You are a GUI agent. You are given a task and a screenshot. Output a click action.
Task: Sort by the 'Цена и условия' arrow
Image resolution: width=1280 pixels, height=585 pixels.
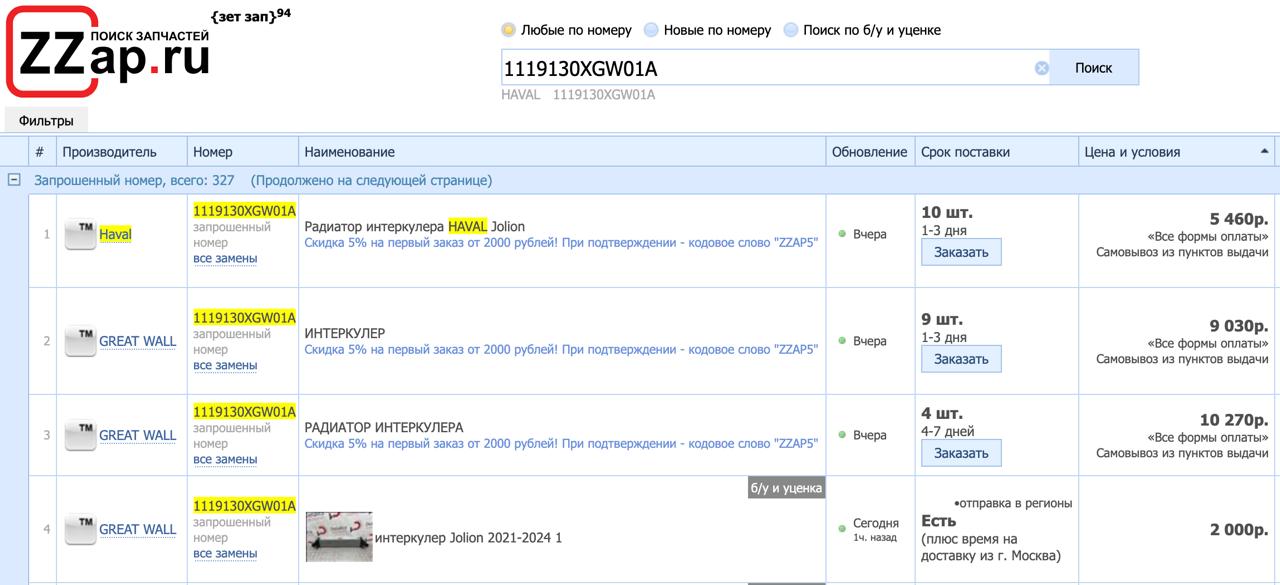coord(1265,151)
